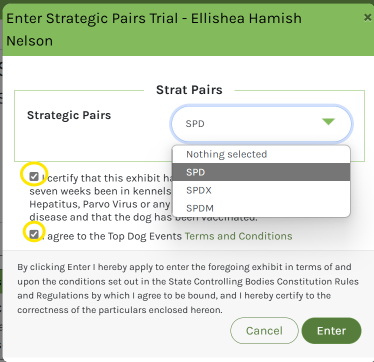Click the dialog title mentioning Ellishea Hamish
374x362 pixels.
tap(154, 29)
